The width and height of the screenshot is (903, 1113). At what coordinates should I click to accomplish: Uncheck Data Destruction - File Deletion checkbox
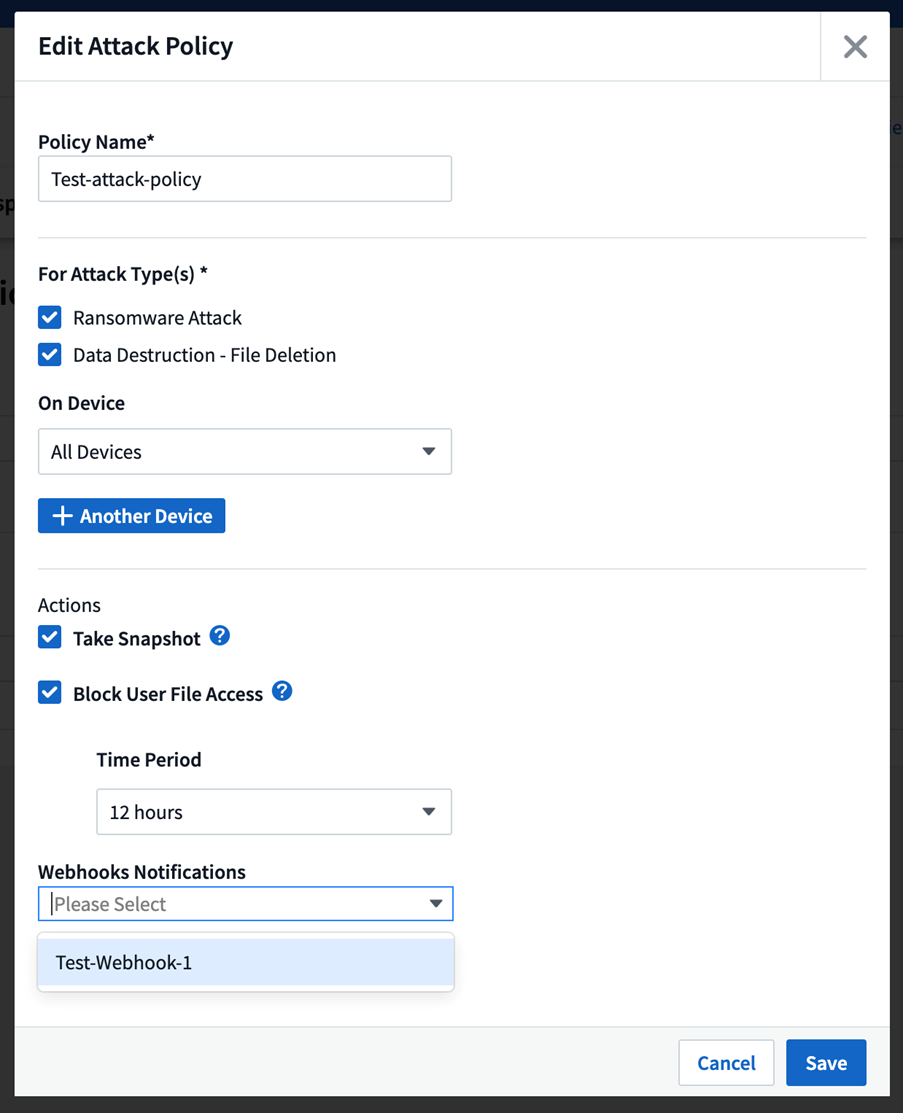tap(50, 355)
